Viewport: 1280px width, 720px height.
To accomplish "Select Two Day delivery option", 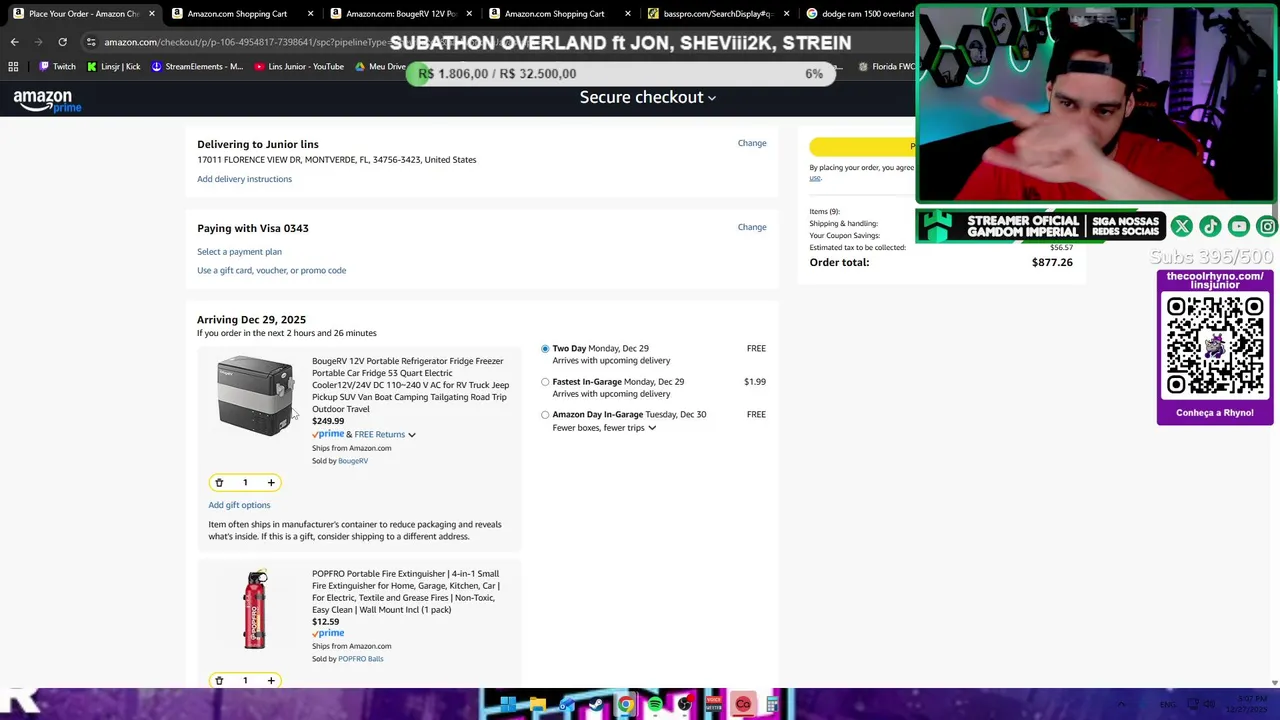I will tap(545, 349).
